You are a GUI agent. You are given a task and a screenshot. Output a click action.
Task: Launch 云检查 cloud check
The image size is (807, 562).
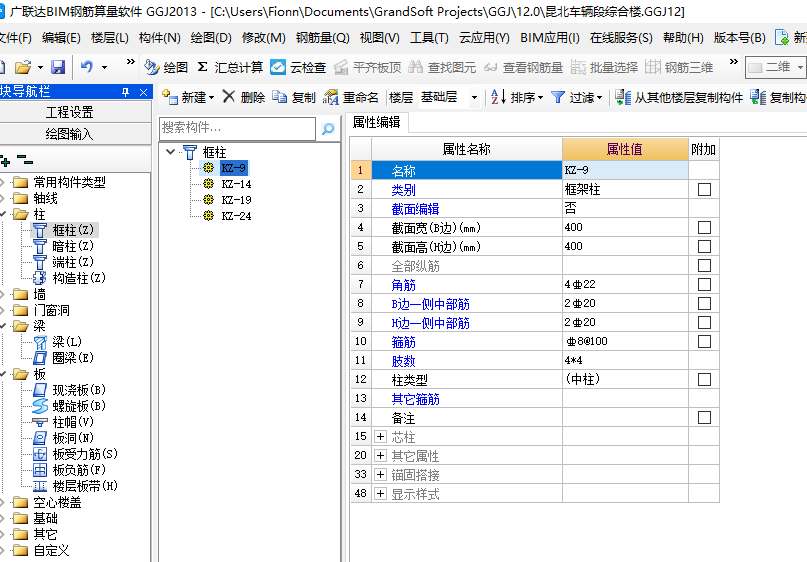click(x=299, y=67)
